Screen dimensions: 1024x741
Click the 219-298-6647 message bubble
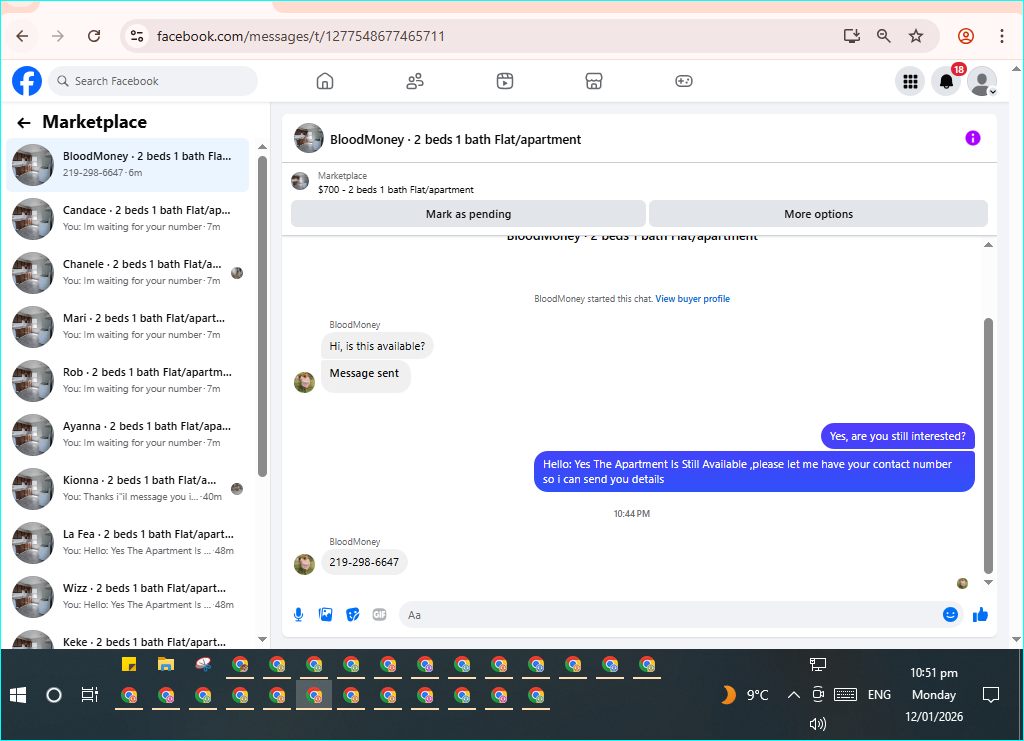[x=364, y=562]
